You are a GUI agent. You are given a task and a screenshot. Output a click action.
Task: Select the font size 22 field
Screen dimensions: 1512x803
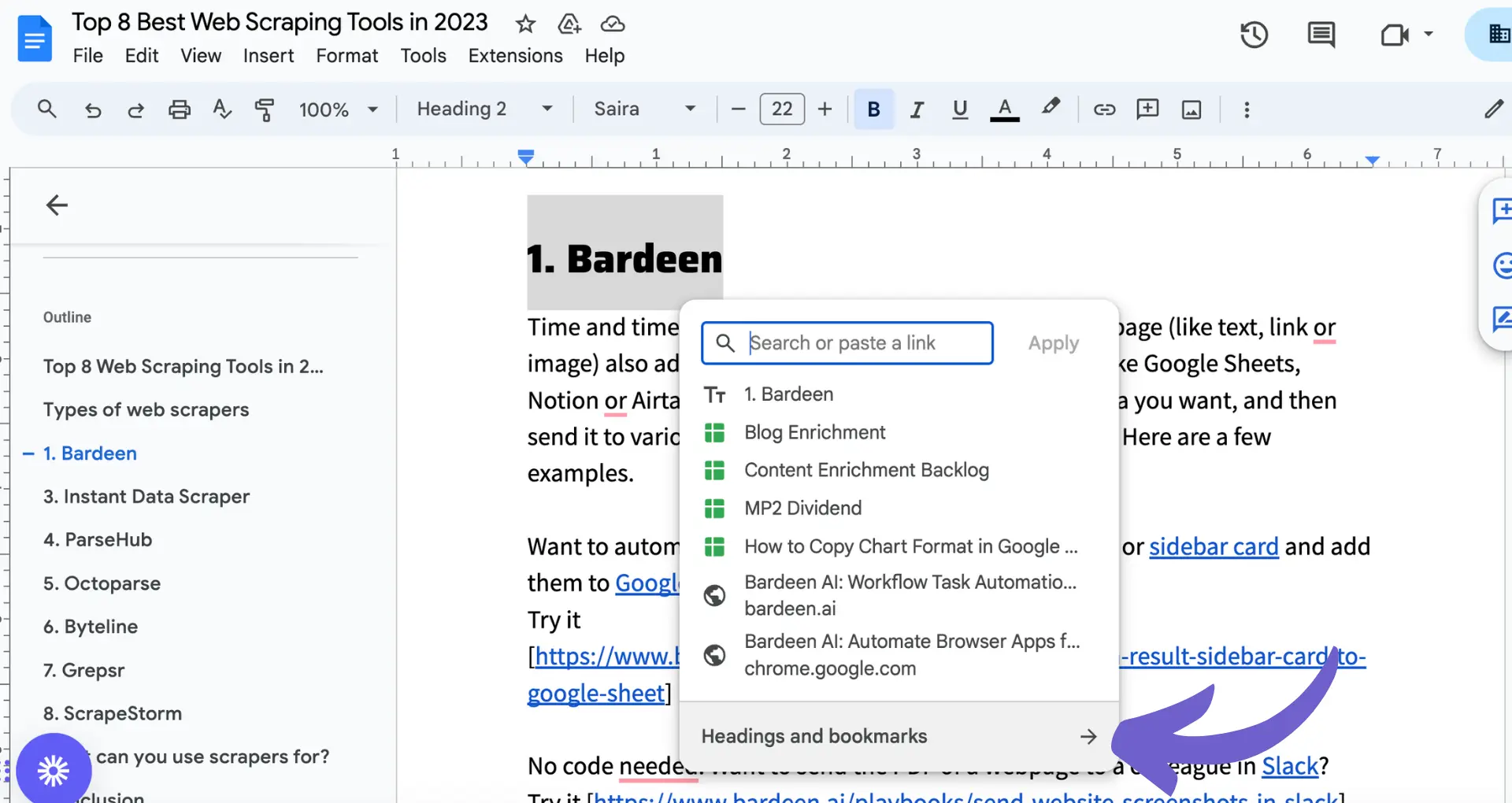[x=782, y=109]
